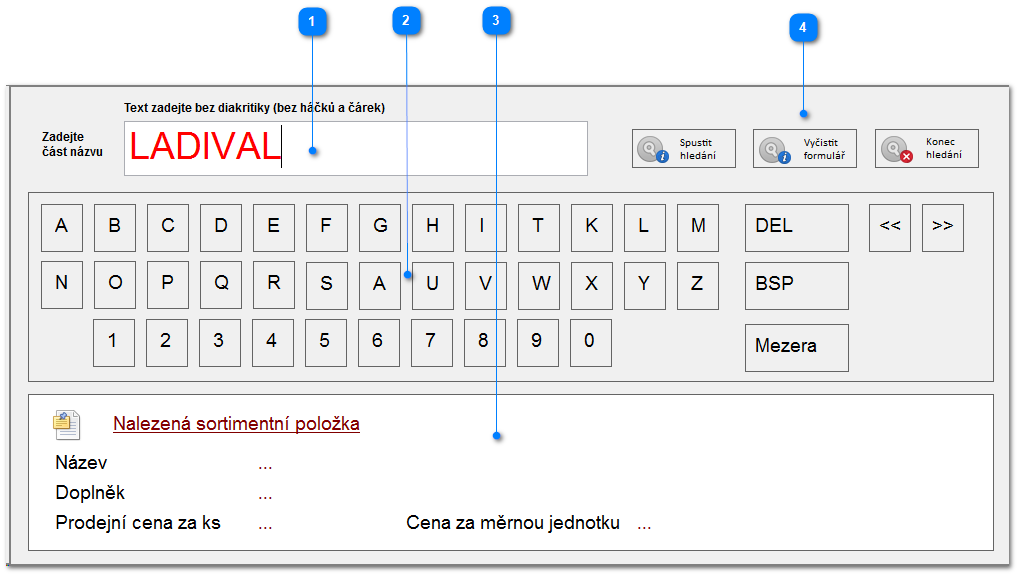Select the Prodejní cena za ks label

tap(138, 523)
